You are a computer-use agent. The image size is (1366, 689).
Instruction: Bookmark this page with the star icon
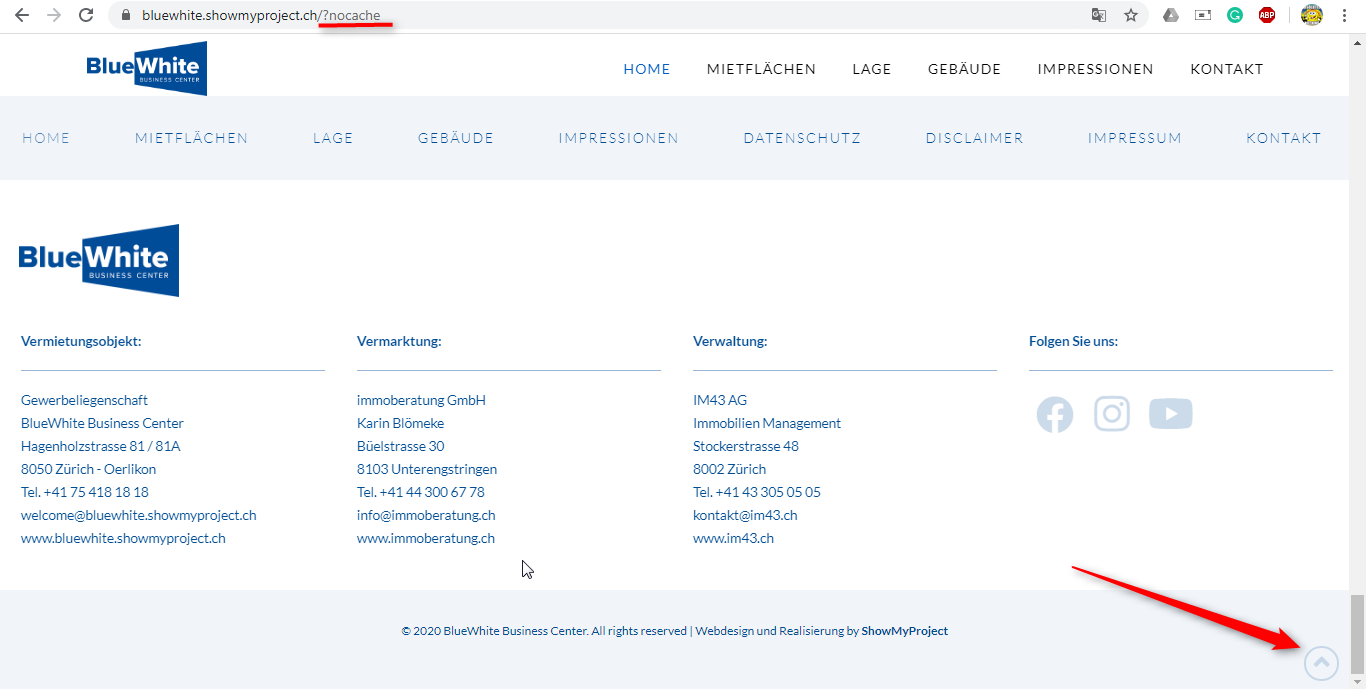point(1131,15)
